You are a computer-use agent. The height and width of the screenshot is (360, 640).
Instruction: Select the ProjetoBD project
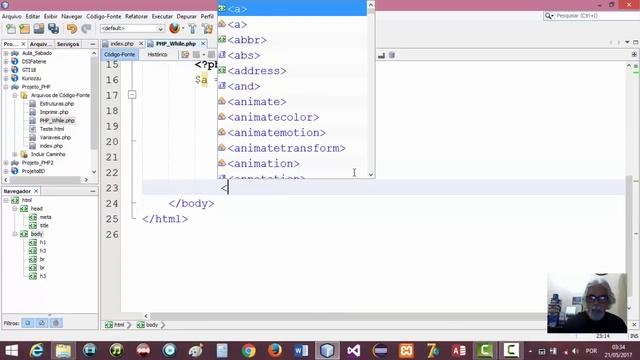pyautogui.click(x=33, y=171)
